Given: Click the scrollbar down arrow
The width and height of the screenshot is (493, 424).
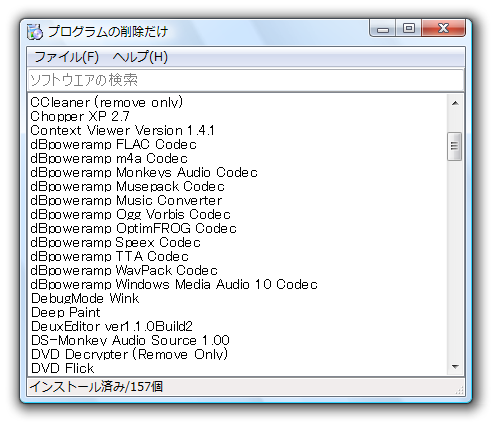Looking at the screenshot, I should 455,367.
